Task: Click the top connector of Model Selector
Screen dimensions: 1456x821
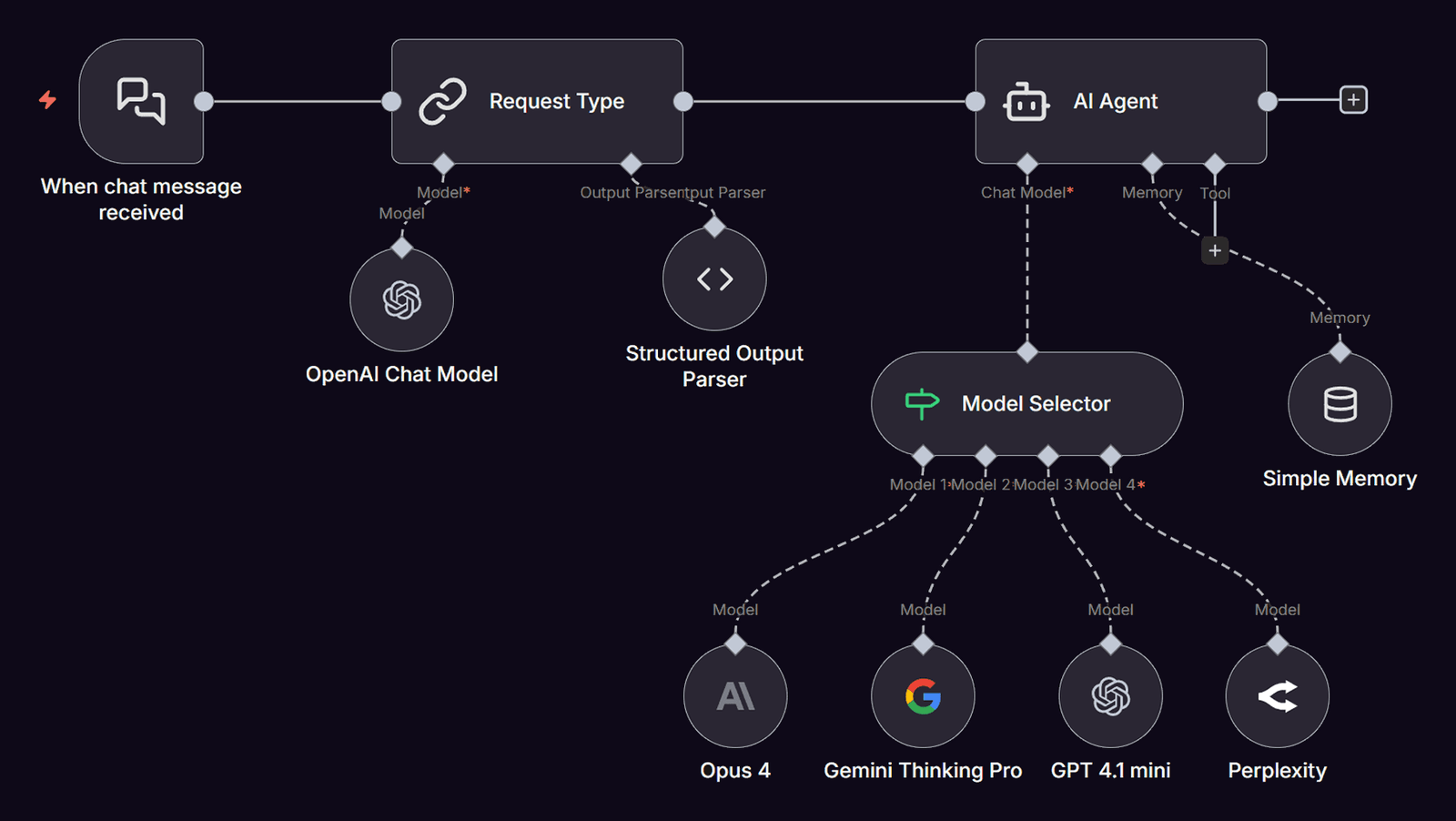Action: pos(1027,352)
